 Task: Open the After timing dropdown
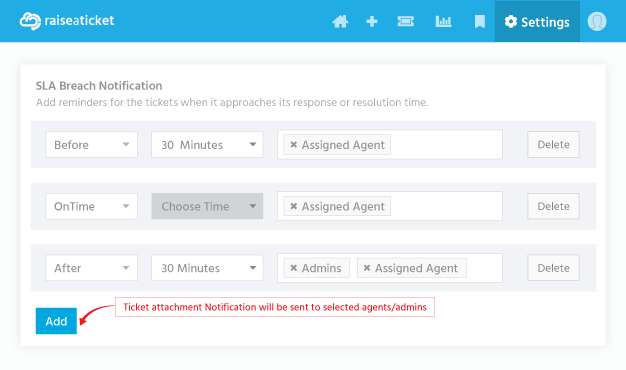coord(91,268)
